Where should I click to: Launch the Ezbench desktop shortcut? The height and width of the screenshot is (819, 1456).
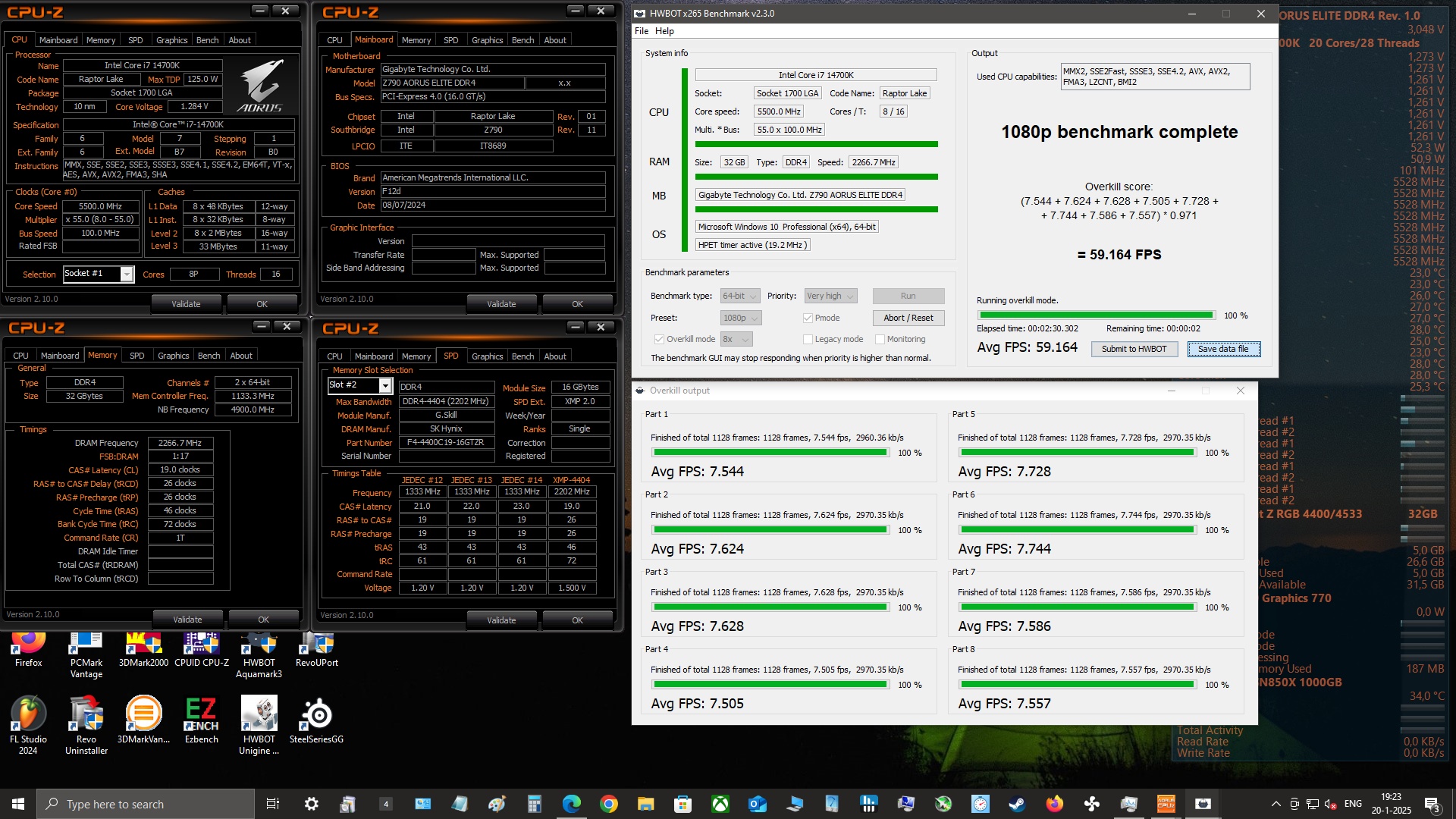click(x=202, y=720)
